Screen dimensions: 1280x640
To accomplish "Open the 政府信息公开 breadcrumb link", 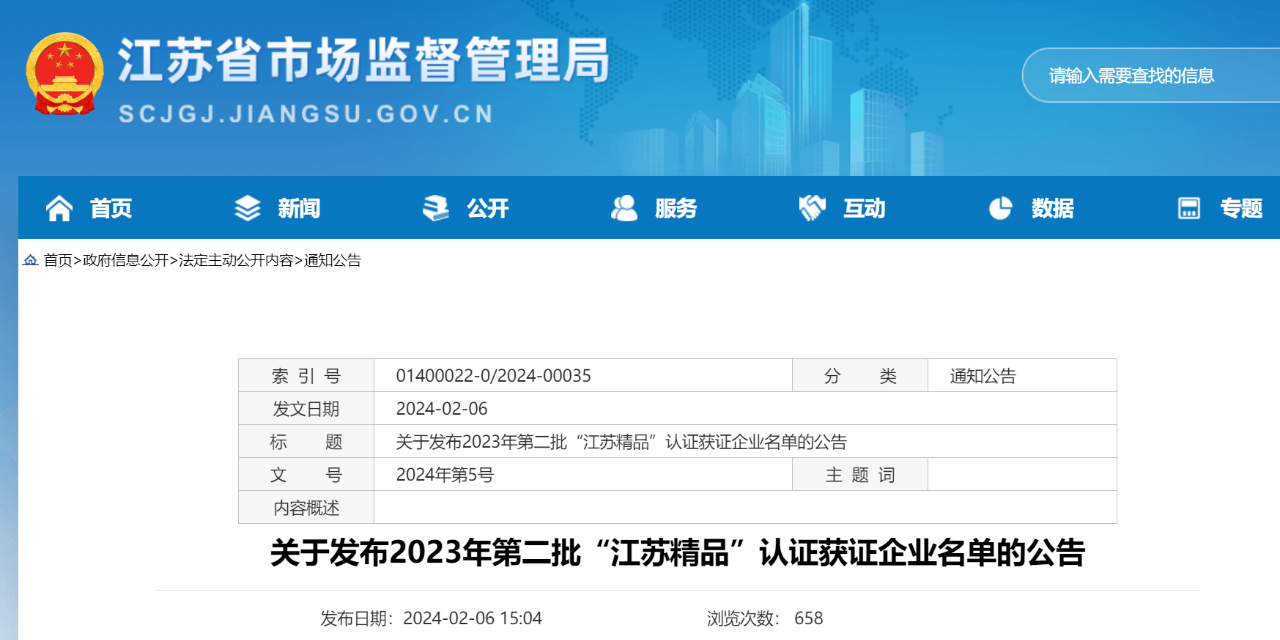I will tap(126, 260).
